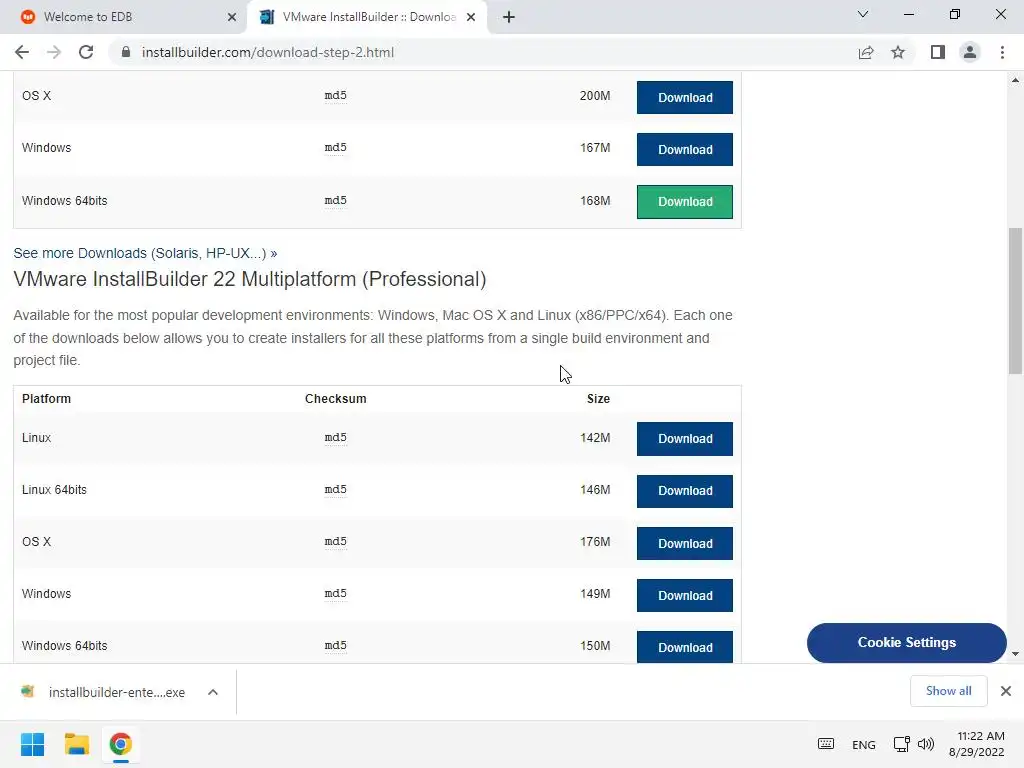Click the green Windows 64bits Download button
The width and height of the screenshot is (1024, 768).
[x=684, y=202]
